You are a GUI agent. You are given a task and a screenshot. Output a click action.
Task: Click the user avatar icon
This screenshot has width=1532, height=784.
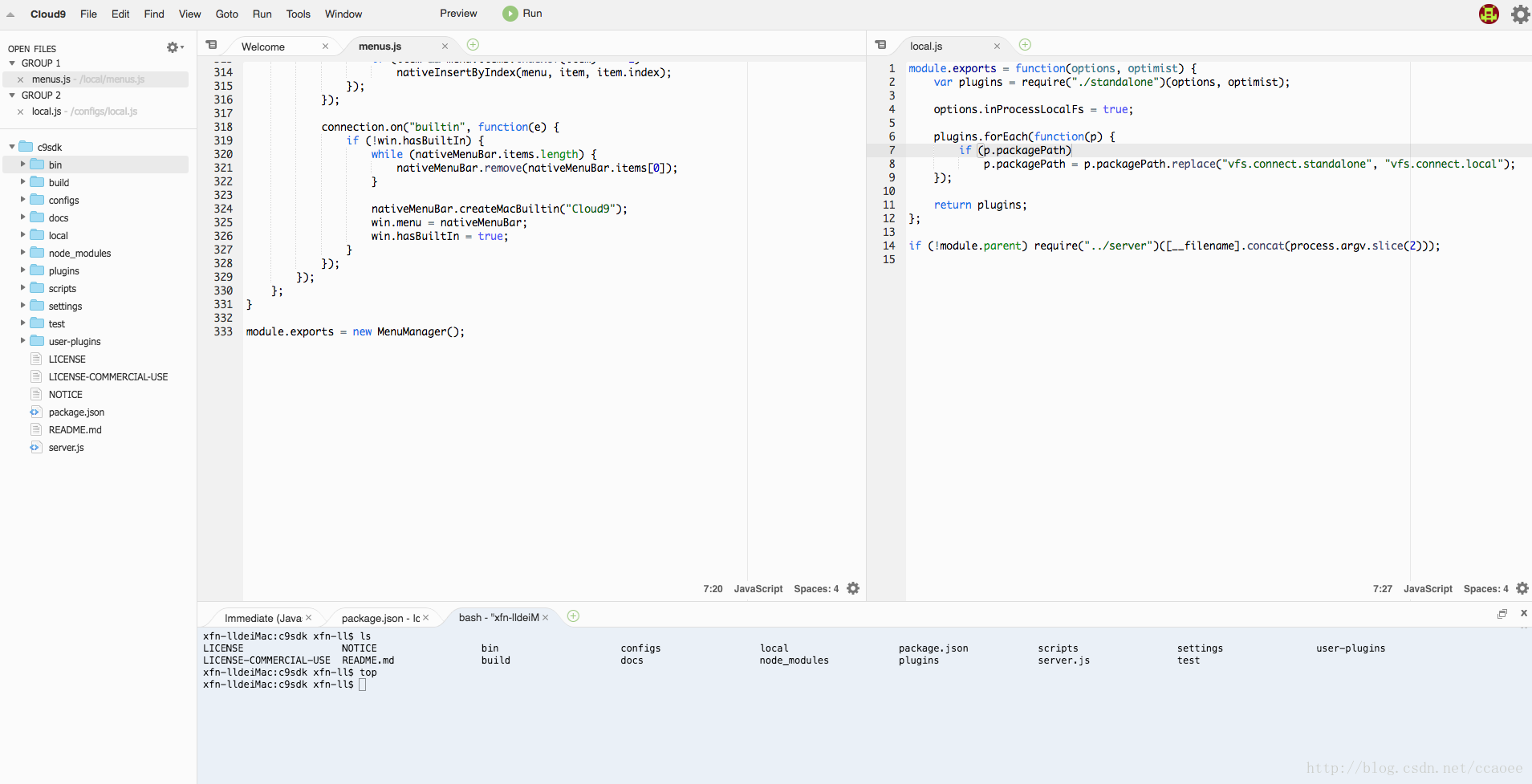pos(1489,14)
